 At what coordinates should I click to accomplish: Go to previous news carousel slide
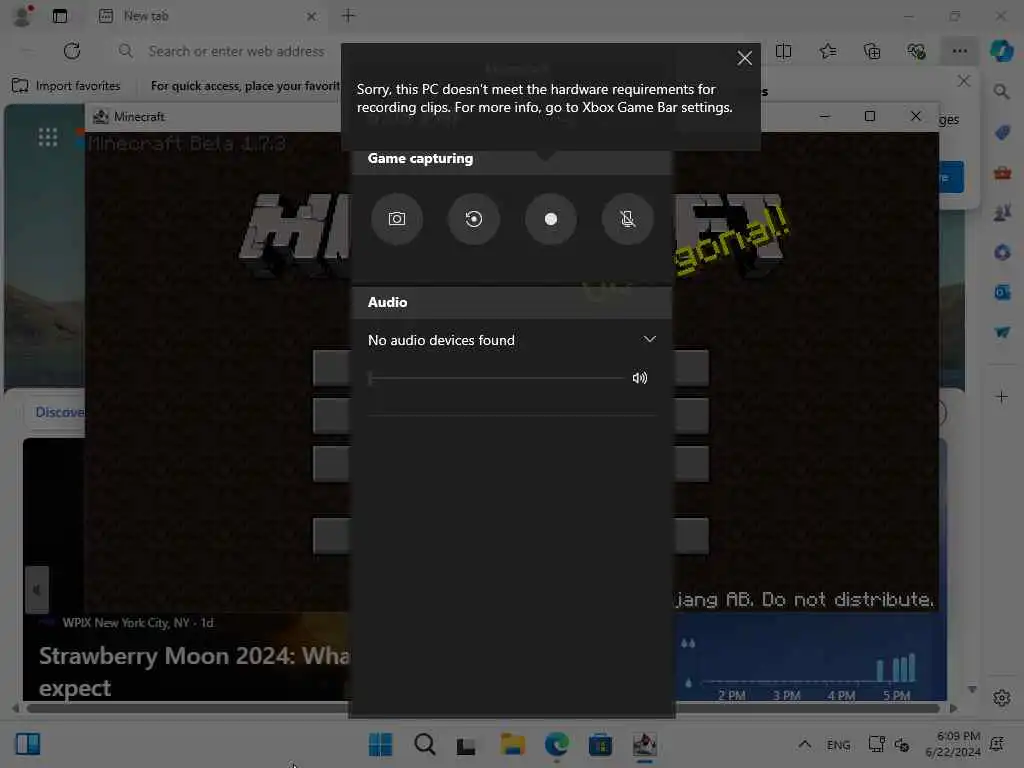(37, 590)
